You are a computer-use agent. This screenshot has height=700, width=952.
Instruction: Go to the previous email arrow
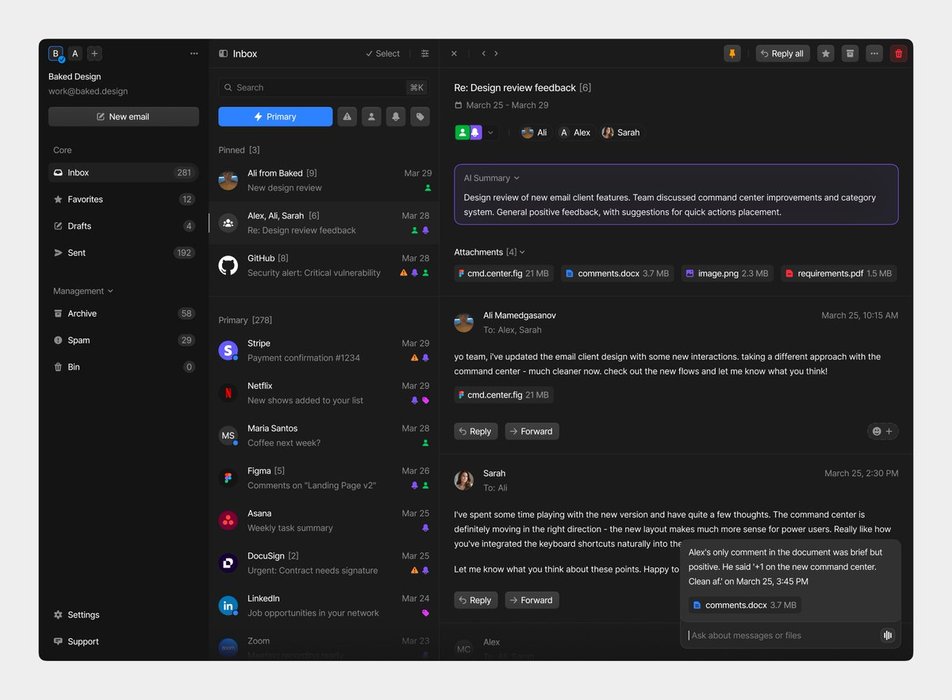tap(483, 53)
